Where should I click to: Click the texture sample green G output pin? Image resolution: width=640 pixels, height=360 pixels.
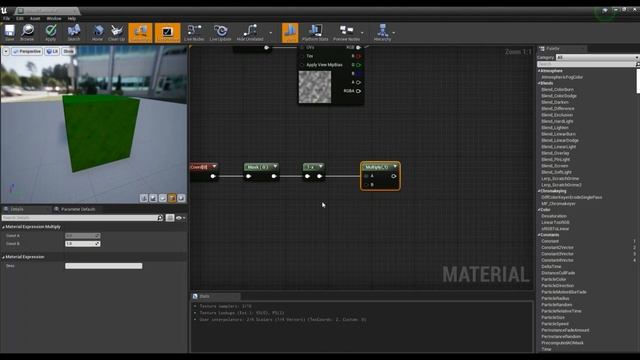358,65
